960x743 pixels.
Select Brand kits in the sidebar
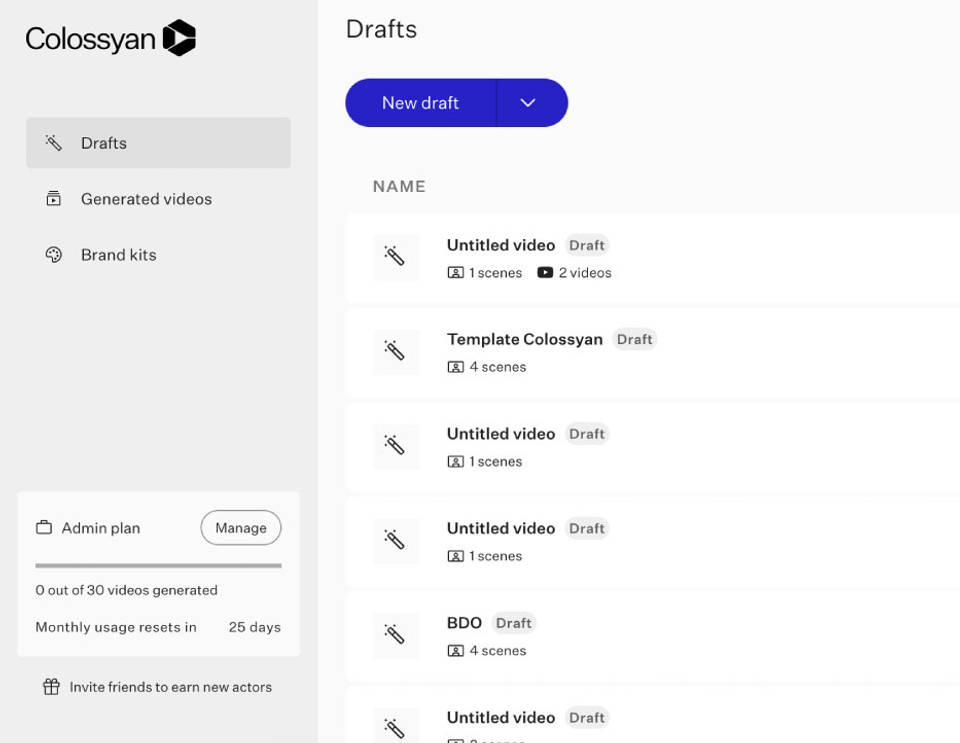[x=118, y=255]
